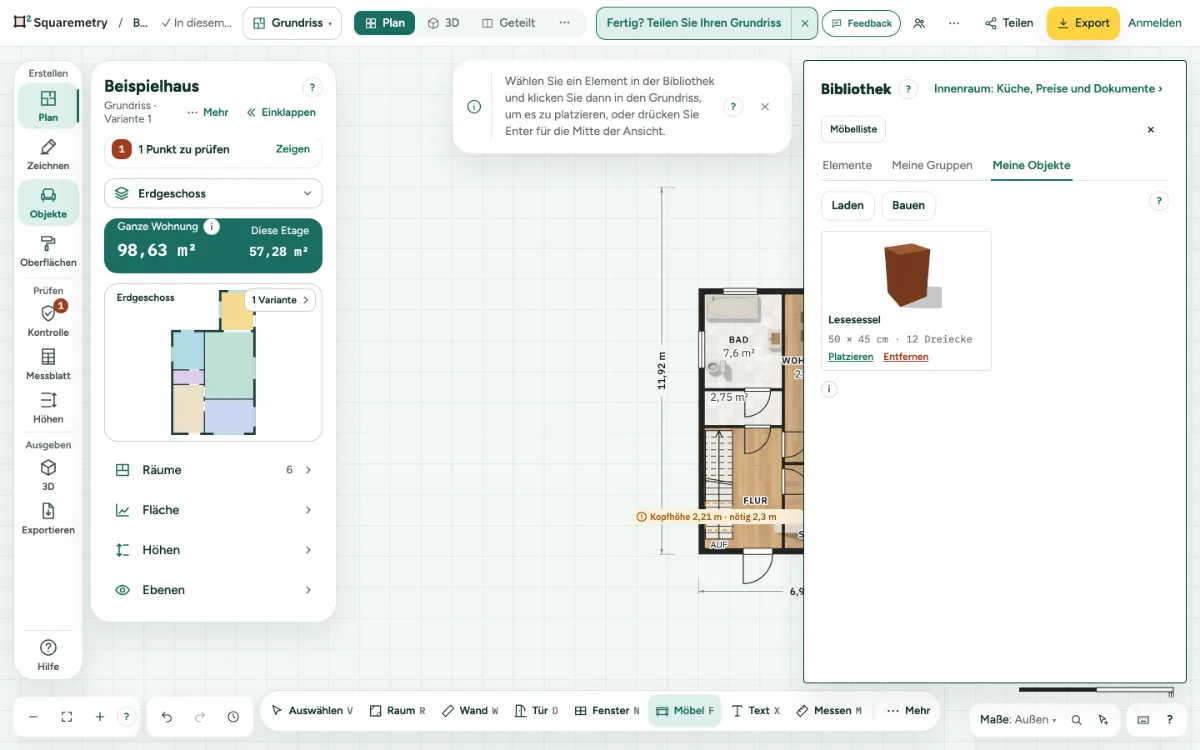
Task: Open the history clock icon
Action: (x=233, y=717)
